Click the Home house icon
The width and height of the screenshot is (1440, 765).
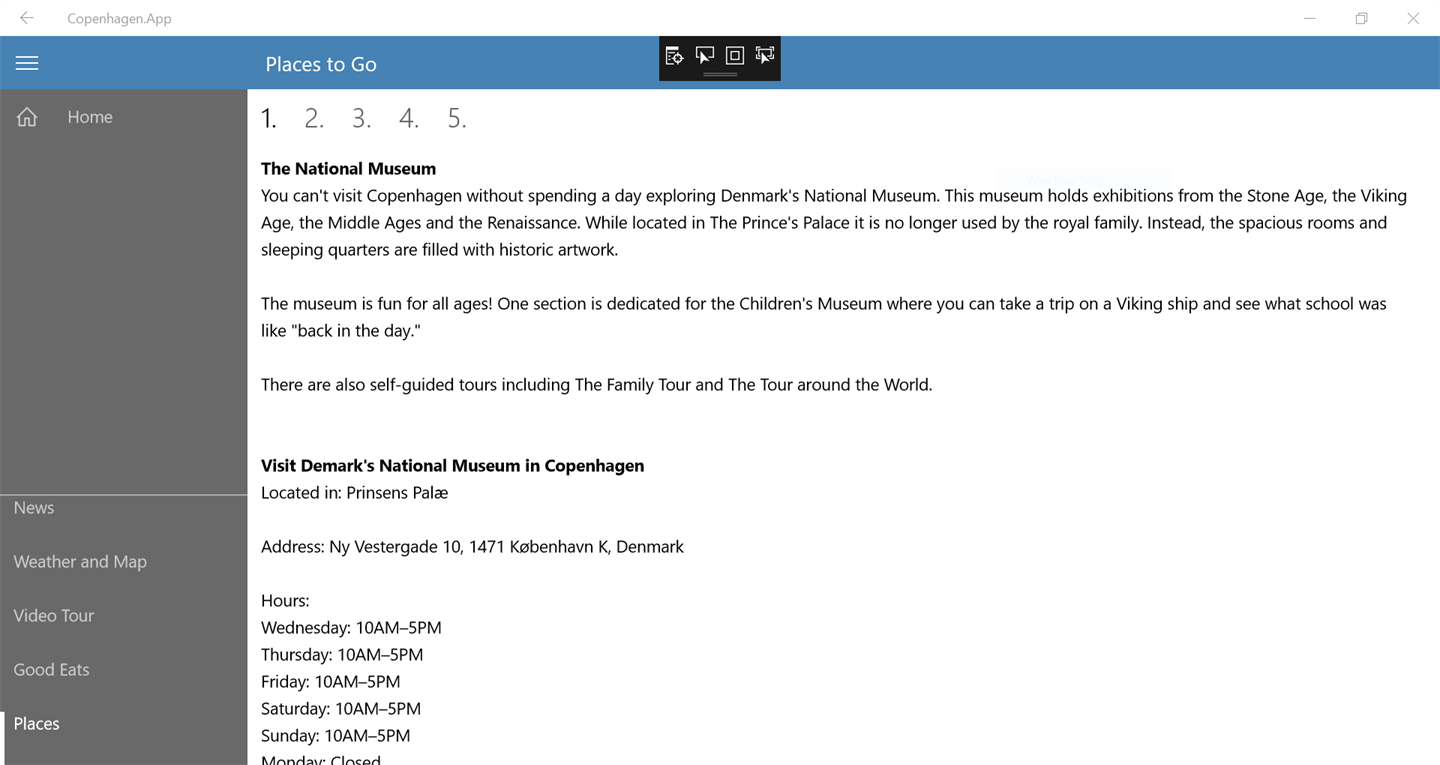click(27, 117)
